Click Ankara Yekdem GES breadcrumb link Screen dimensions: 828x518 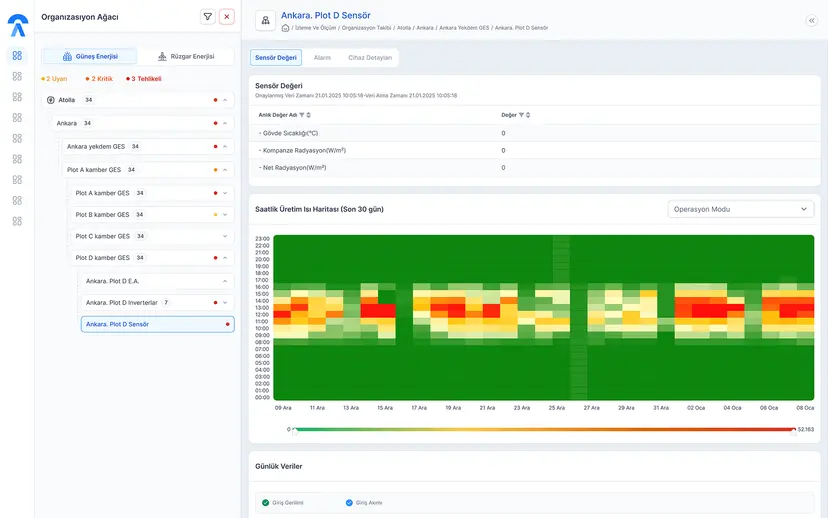coord(464,28)
